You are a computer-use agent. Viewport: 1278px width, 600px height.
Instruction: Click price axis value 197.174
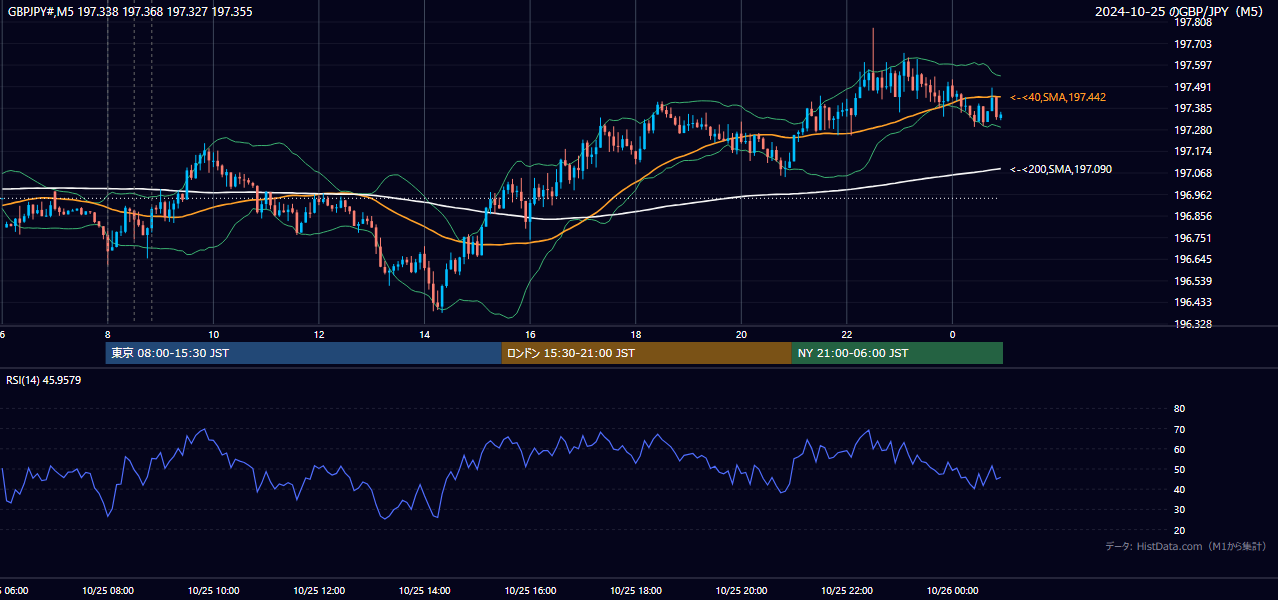point(1193,151)
